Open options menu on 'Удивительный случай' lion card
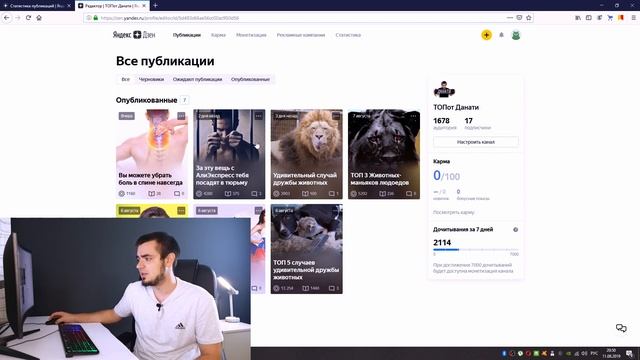This screenshot has width=640, height=360. click(x=336, y=116)
